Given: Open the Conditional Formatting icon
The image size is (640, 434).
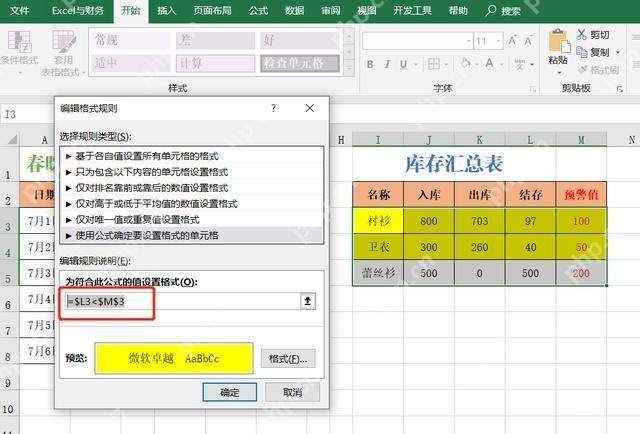Looking at the screenshot, I should pos(19,42).
